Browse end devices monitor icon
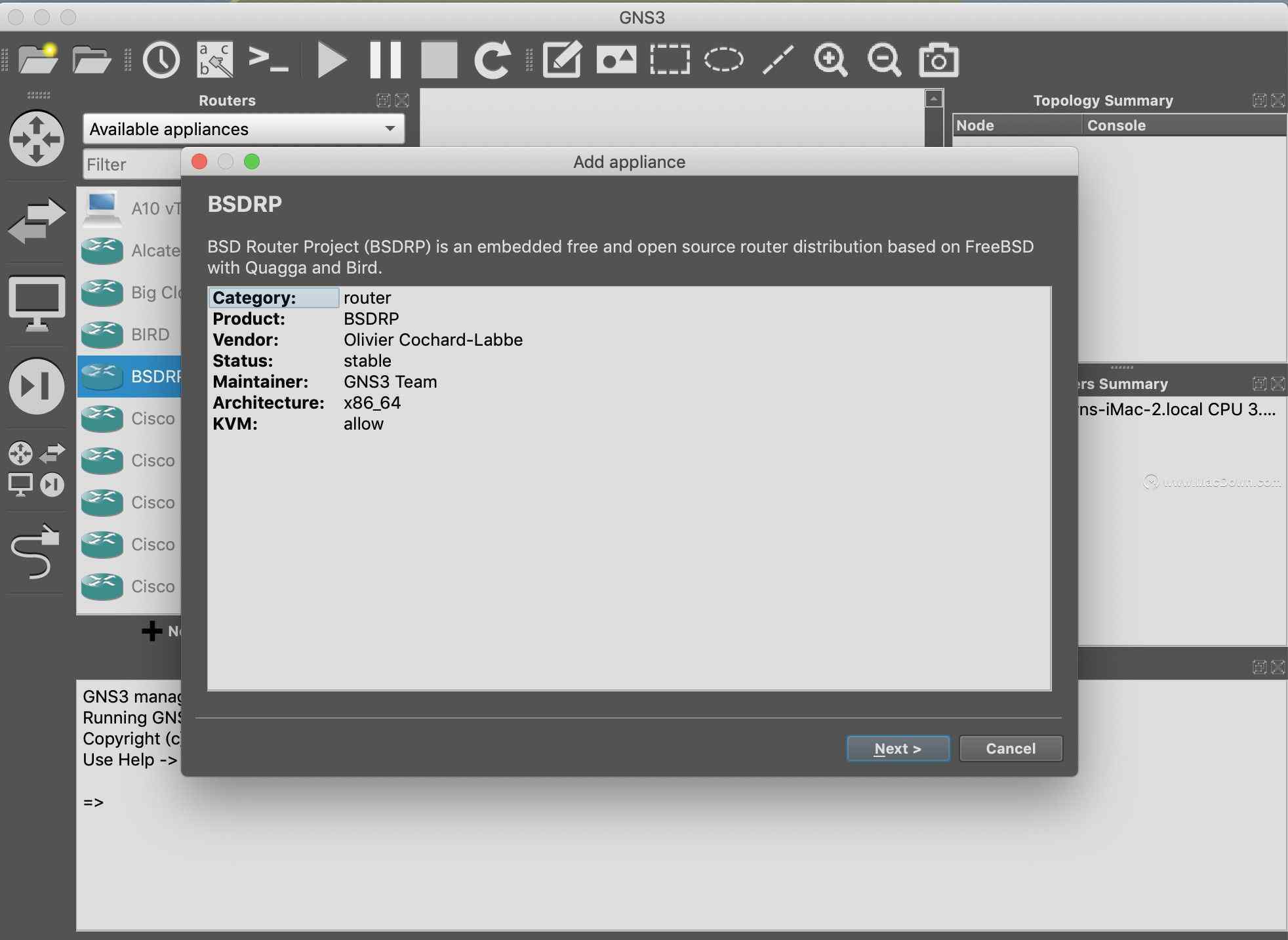 point(37,303)
